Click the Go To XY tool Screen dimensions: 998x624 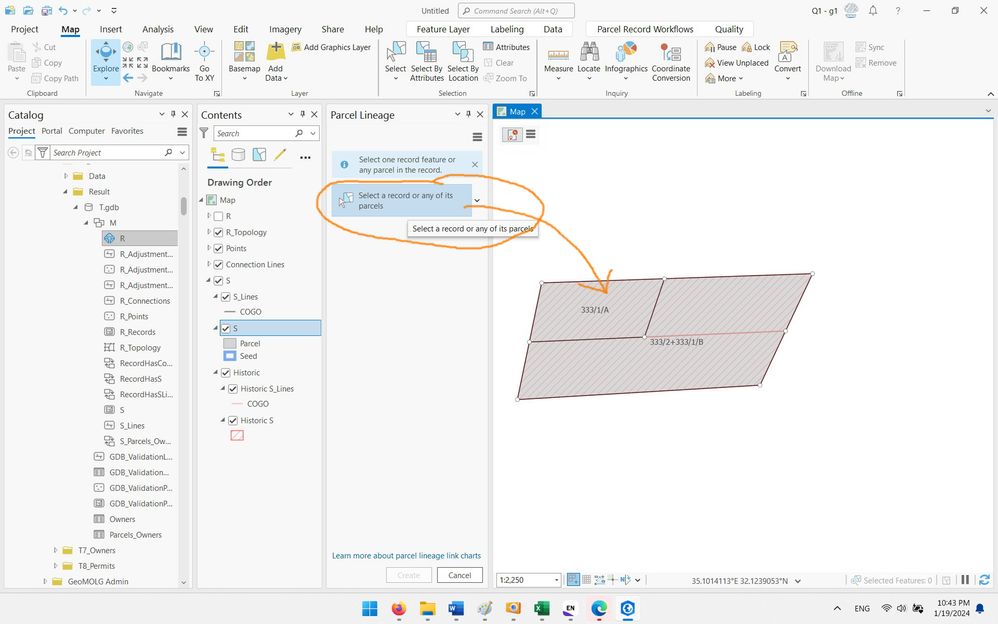(x=204, y=61)
